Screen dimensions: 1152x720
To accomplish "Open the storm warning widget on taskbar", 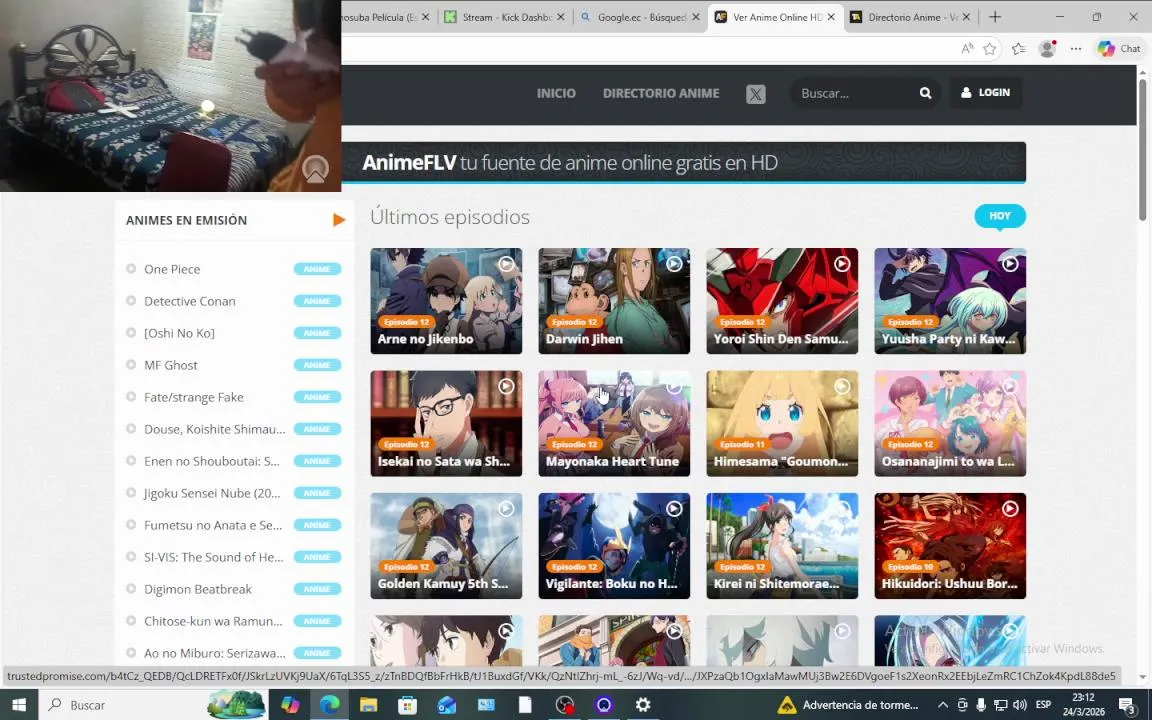I will click(x=849, y=705).
